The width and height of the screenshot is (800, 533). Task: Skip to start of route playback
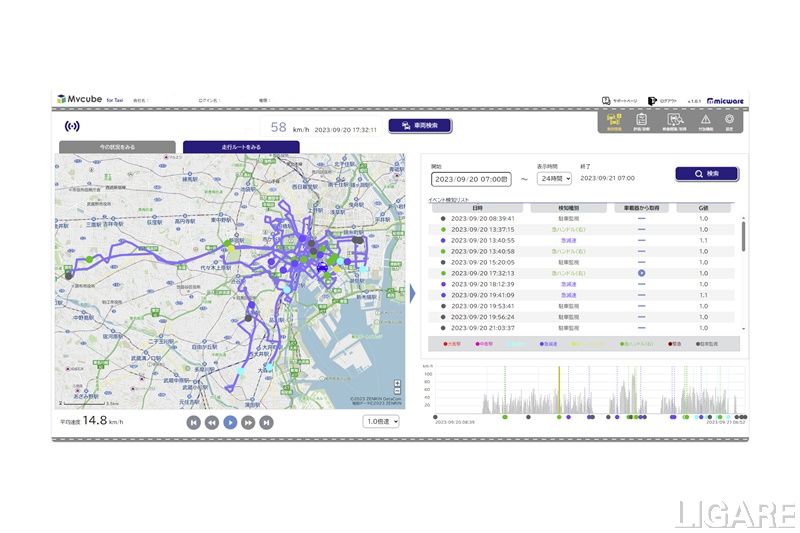[193, 422]
